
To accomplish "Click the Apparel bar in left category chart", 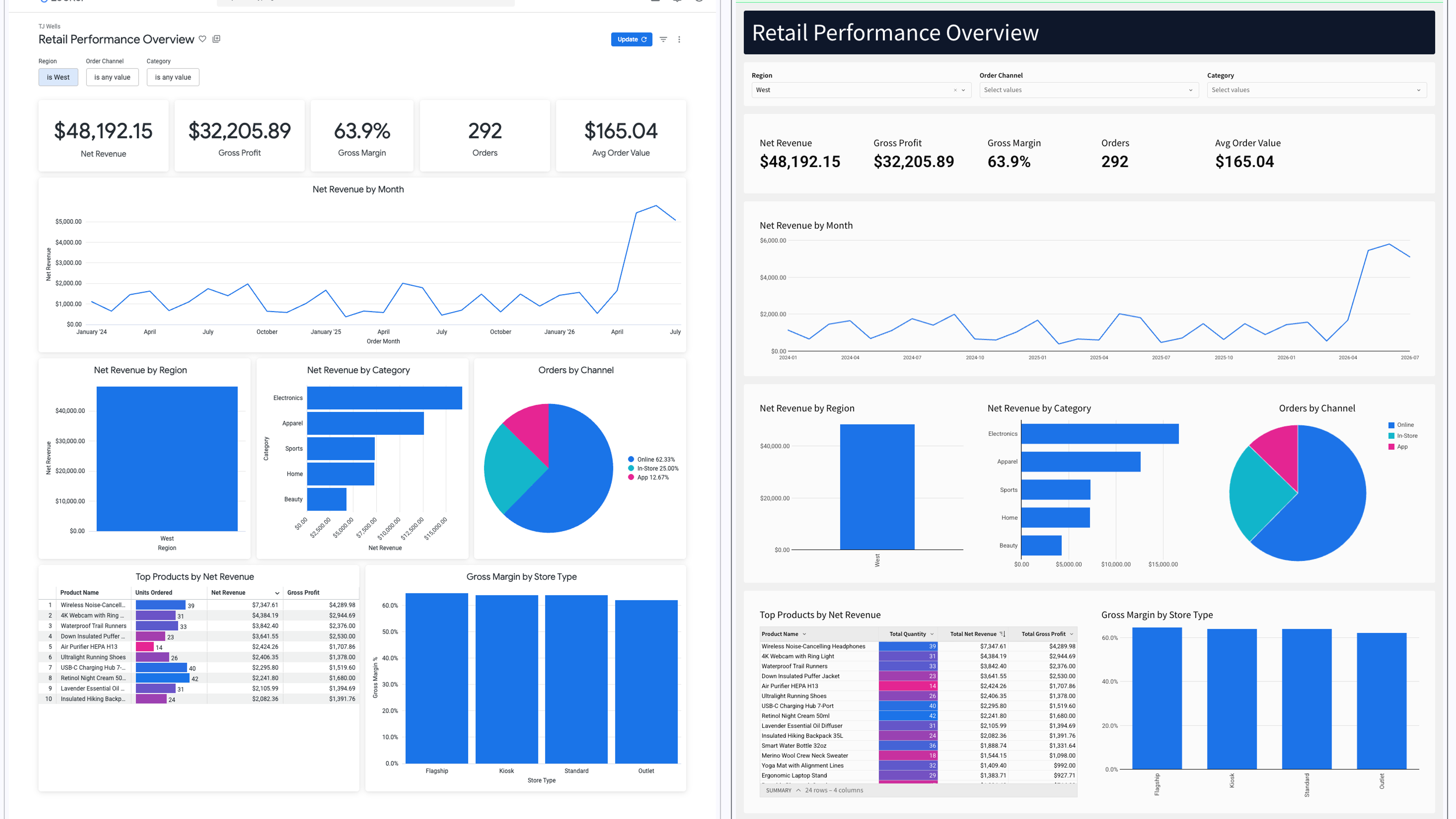I will click(x=365, y=424).
